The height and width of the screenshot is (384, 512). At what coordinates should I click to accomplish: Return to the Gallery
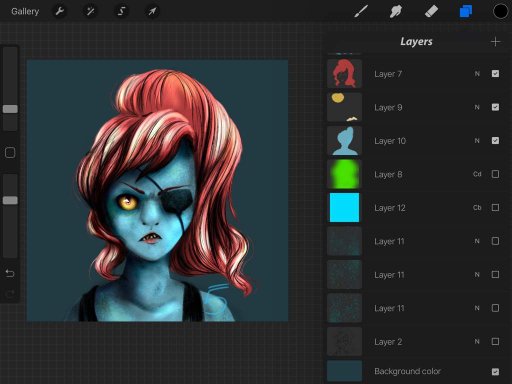pyautogui.click(x=25, y=11)
